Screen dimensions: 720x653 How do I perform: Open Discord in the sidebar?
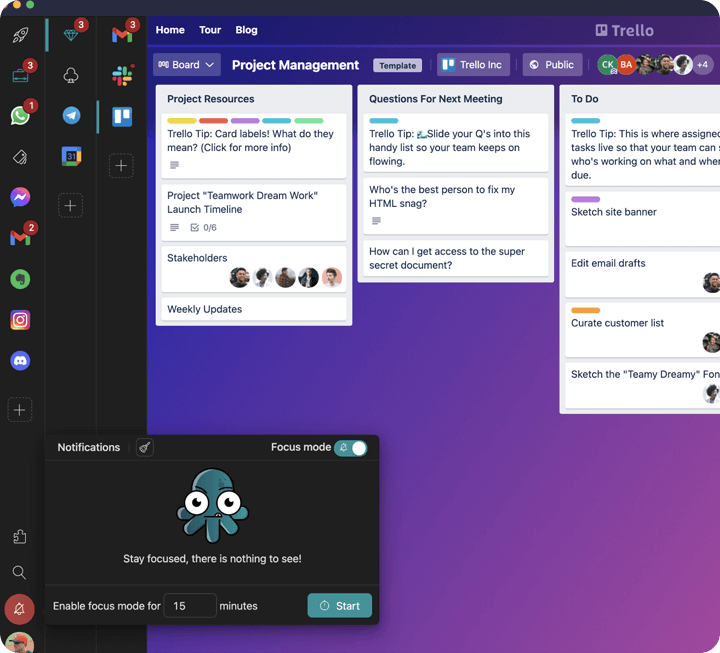20,361
